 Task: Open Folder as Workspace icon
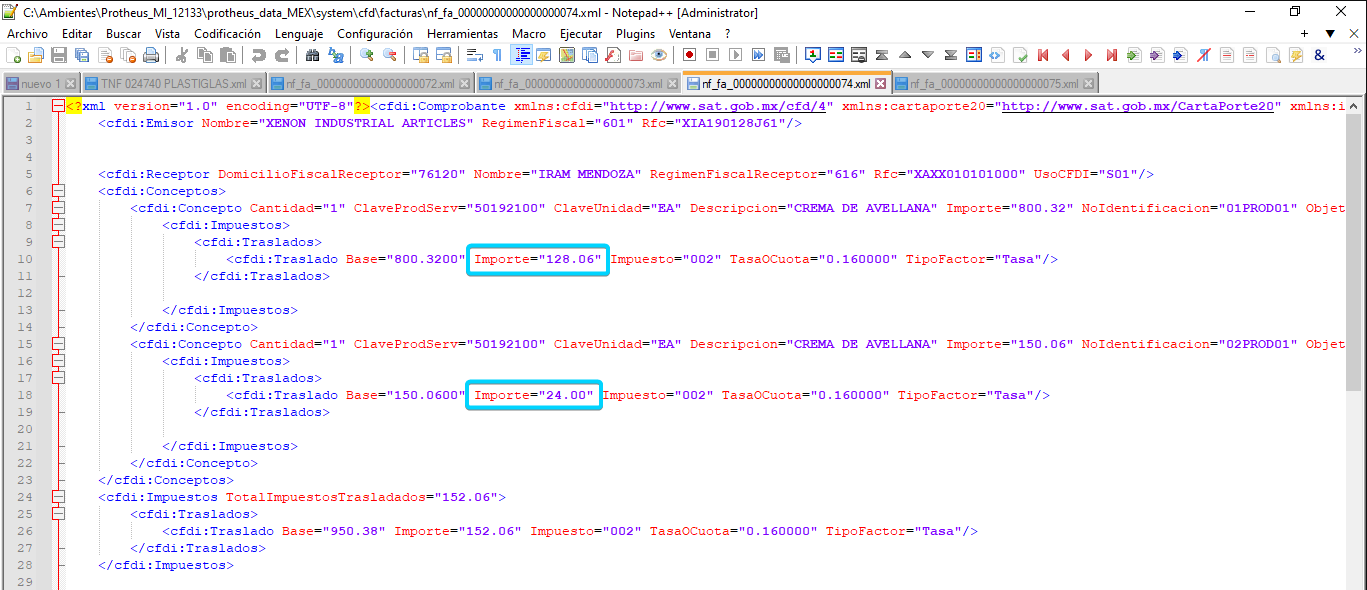coord(635,55)
